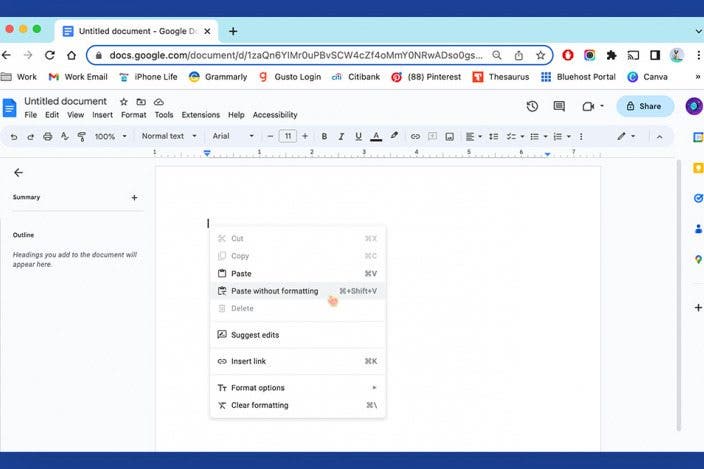The image size is (704, 469).
Task: Open the comments history icon
Action: (559, 106)
